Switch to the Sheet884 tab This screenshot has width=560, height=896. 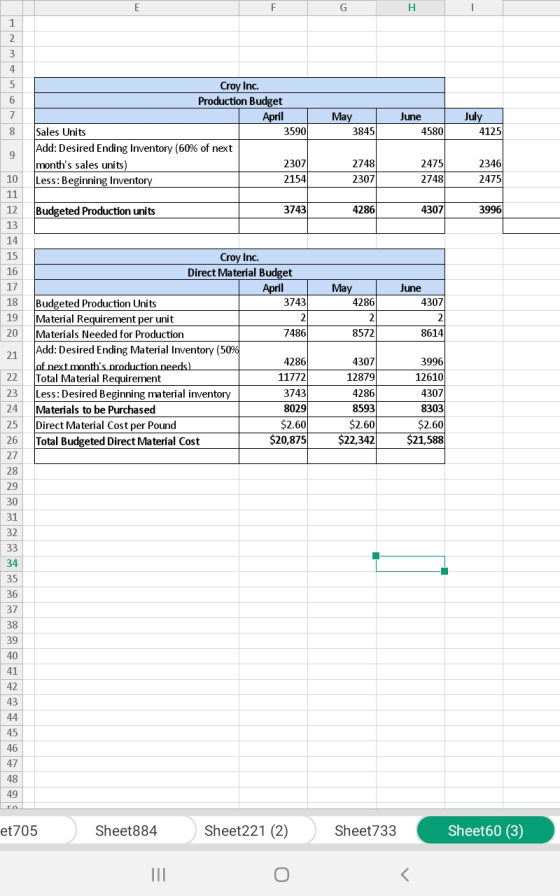point(126,830)
